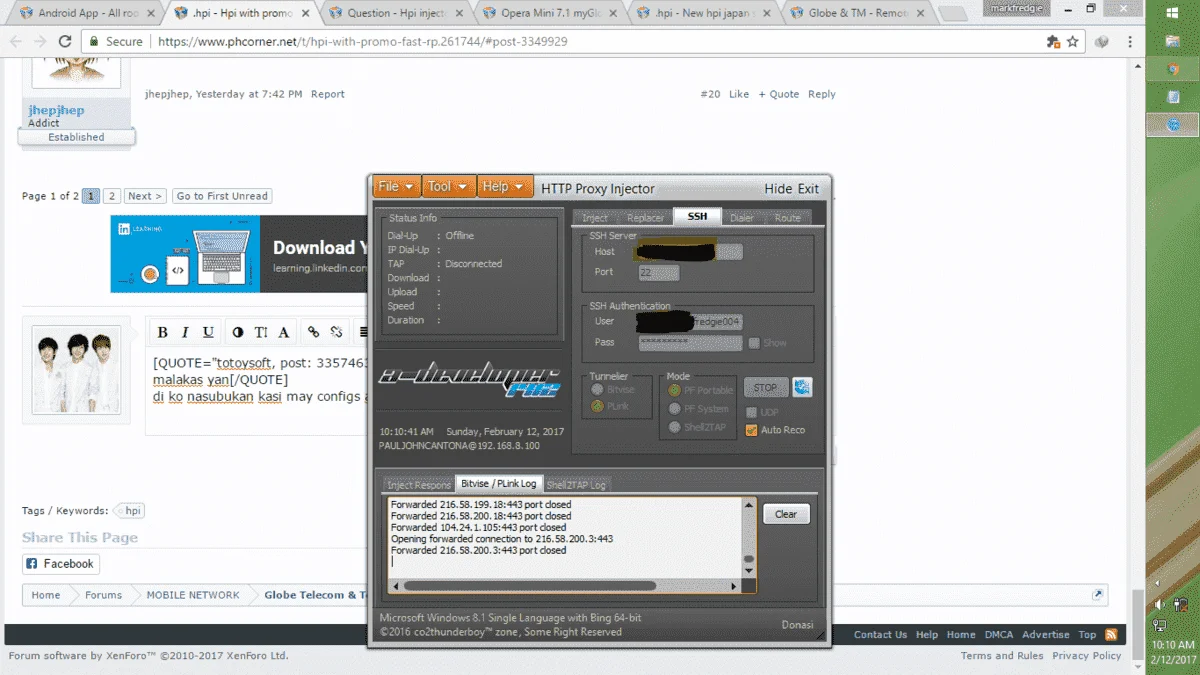Insert link using editor chain icon

coord(314,332)
